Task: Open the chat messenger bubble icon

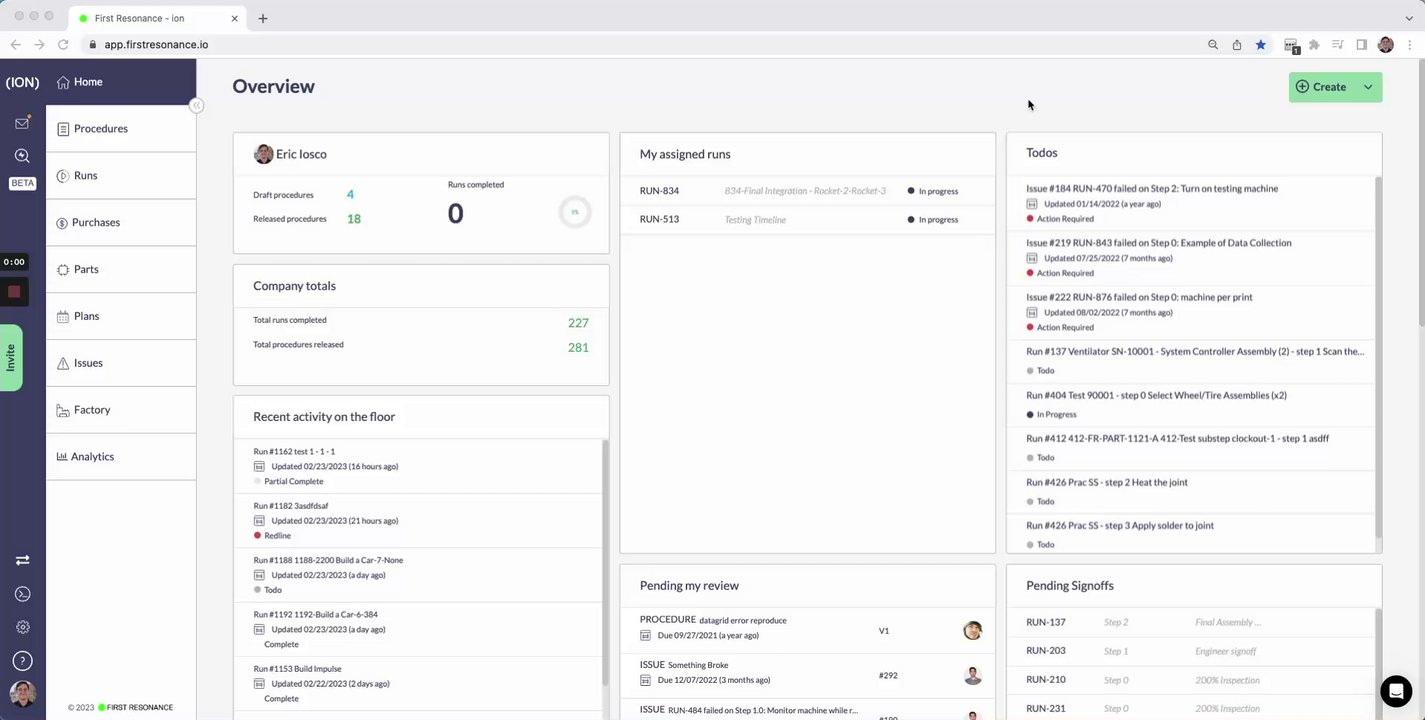Action: [1395, 691]
